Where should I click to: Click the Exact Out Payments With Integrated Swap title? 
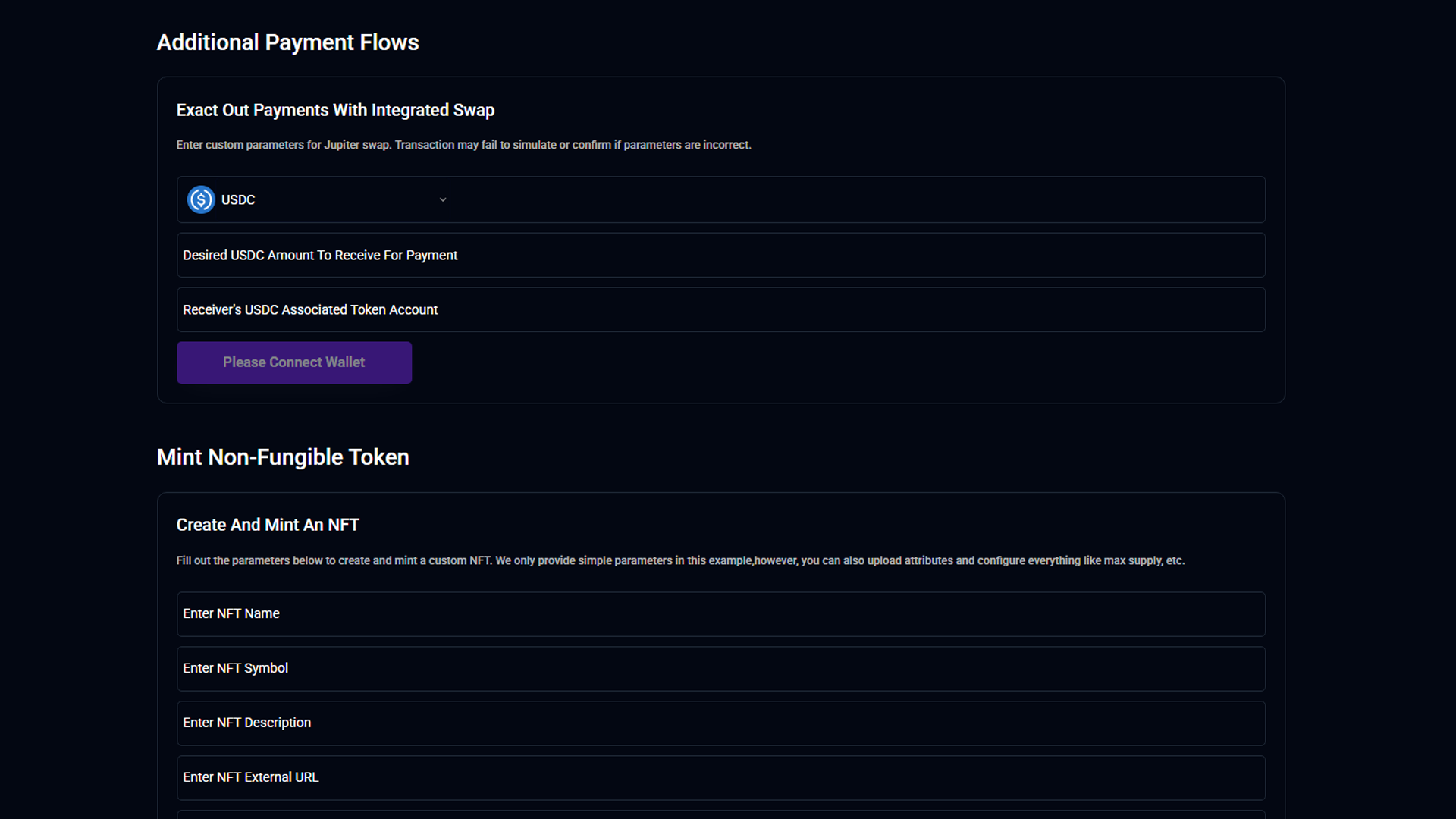(335, 111)
